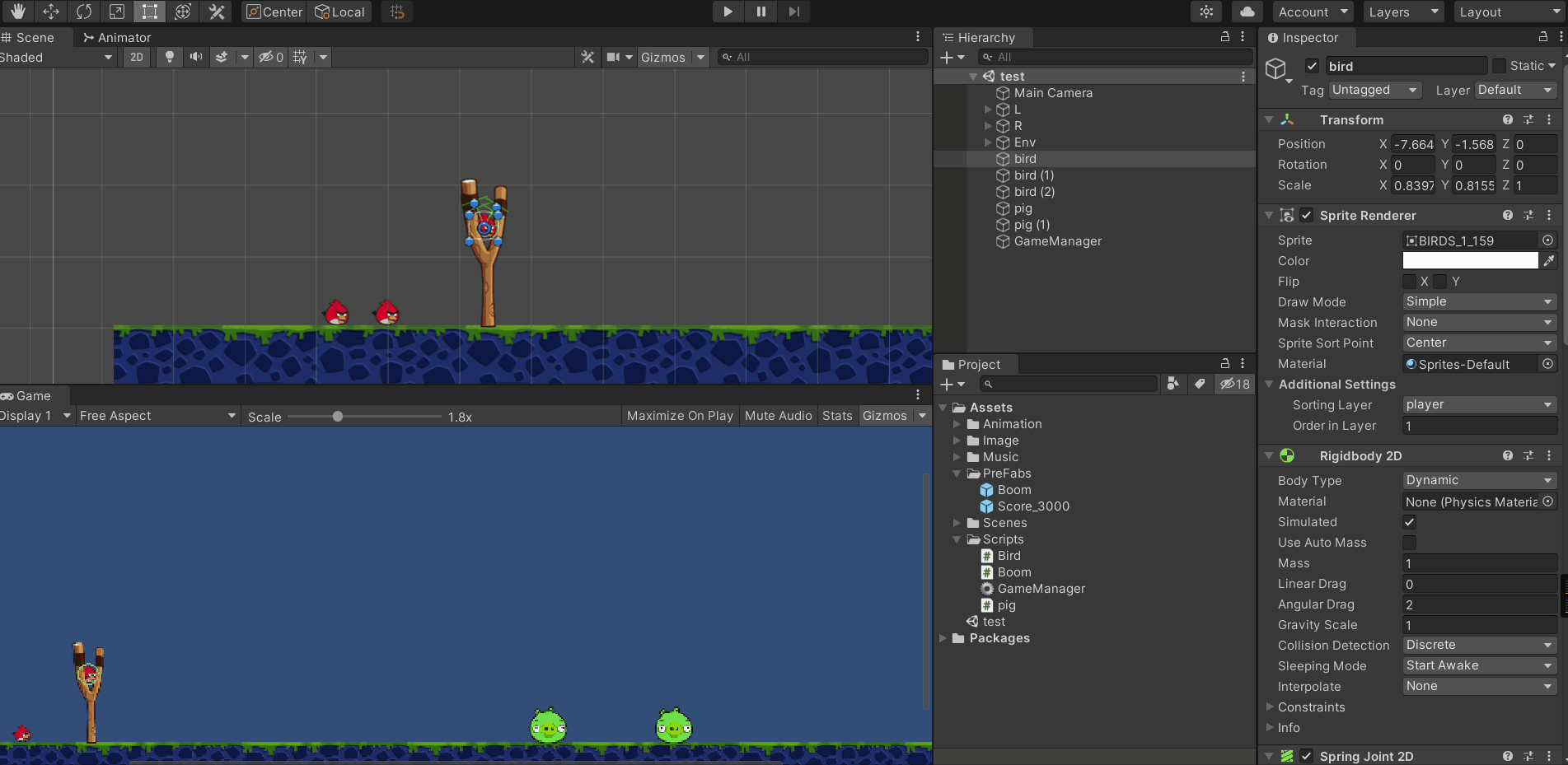
Task: Toggle 2D scene view mode
Action: click(137, 57)
